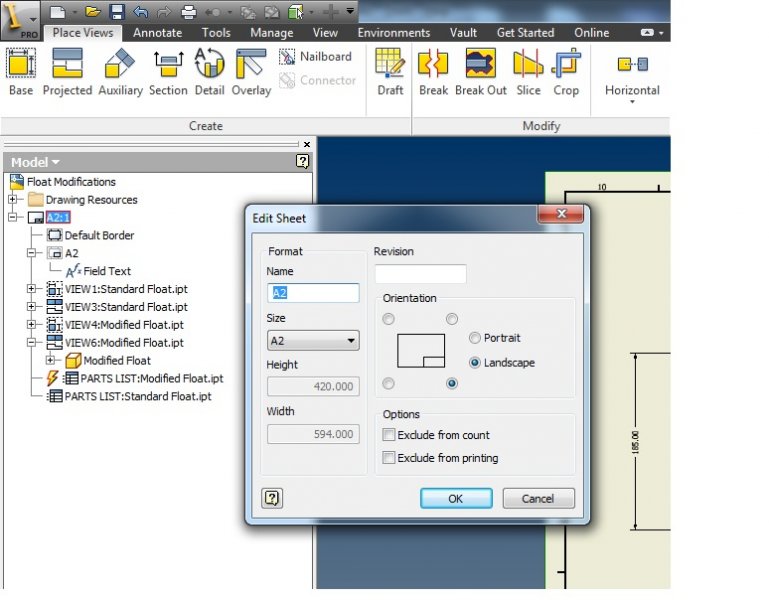Select the Auxiliary view tool
769x600 pixels.
pos(120,72)
